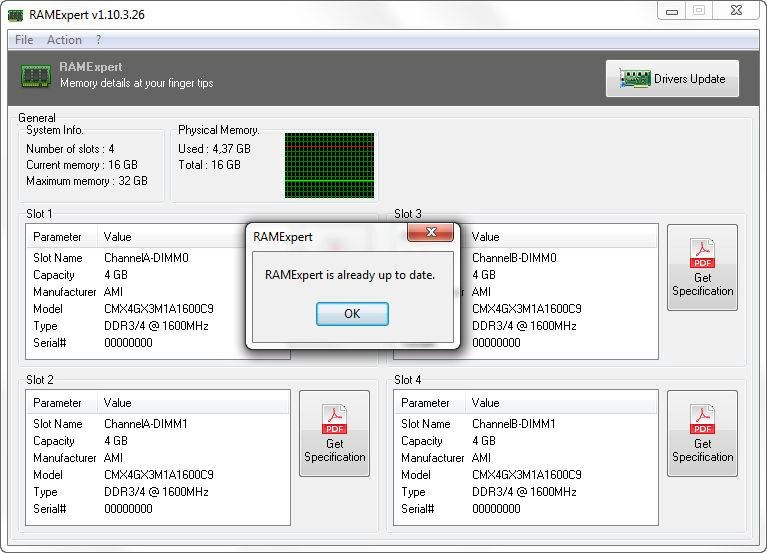The image size is (767, 553).
Task: Select model CMX4GX3M1A1600C9 in Slot 3
Action: tap(527, 309)
